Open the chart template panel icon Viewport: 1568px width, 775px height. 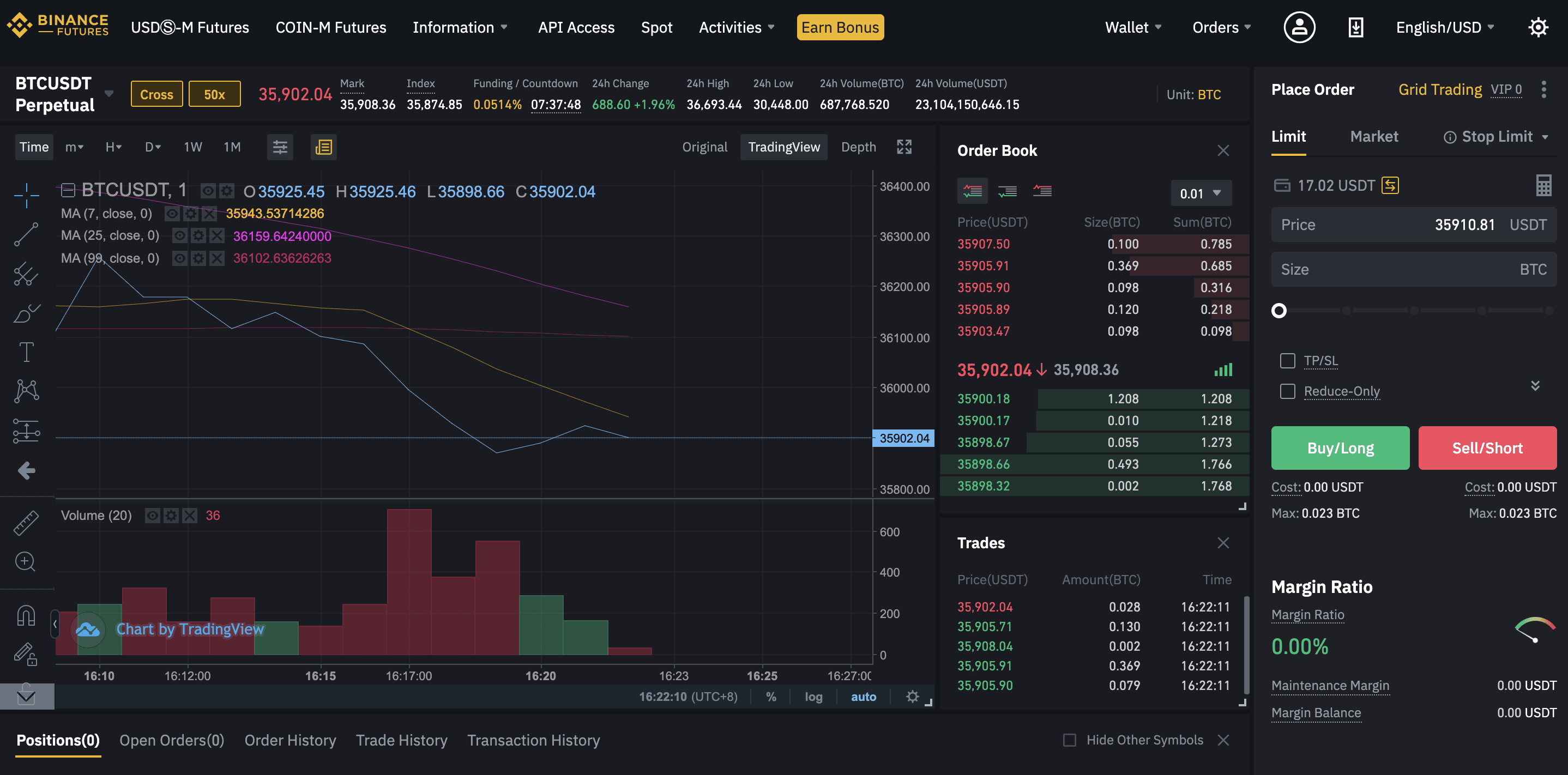(x=324, y=147)
